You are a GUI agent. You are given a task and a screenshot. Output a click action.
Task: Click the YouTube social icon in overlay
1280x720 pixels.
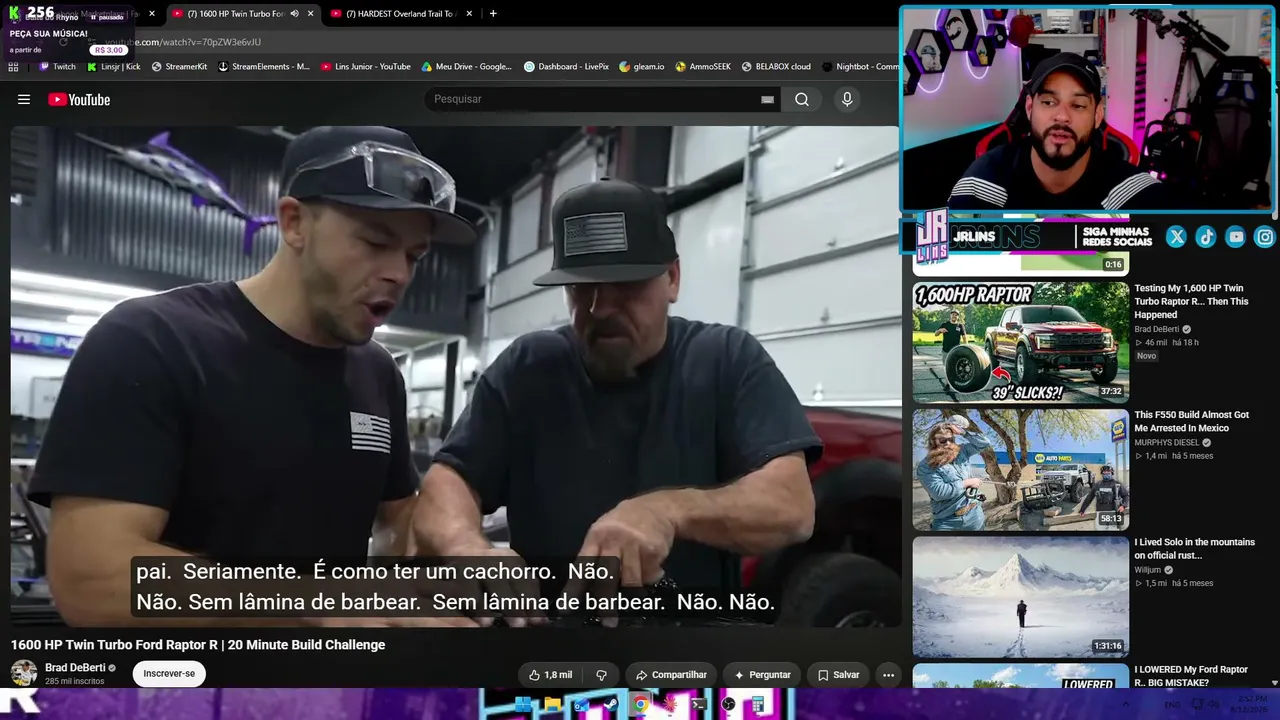pos(1236,237)
